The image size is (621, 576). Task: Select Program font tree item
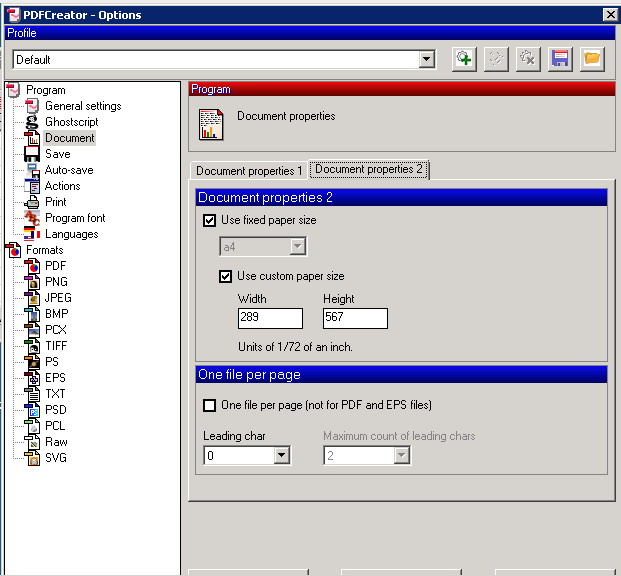click(x=75, y=218)
